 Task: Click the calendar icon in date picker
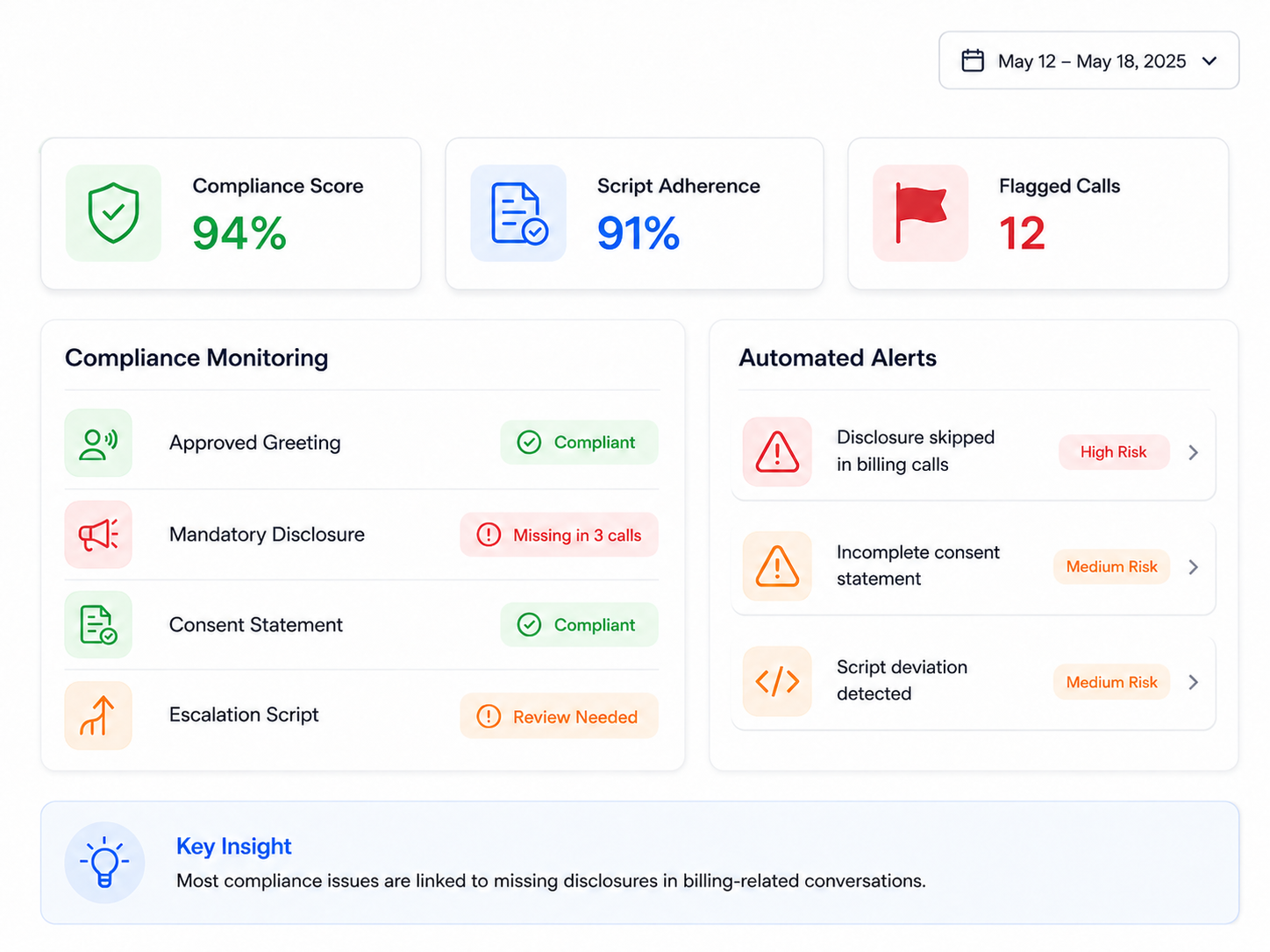click(x=973, y=60)
